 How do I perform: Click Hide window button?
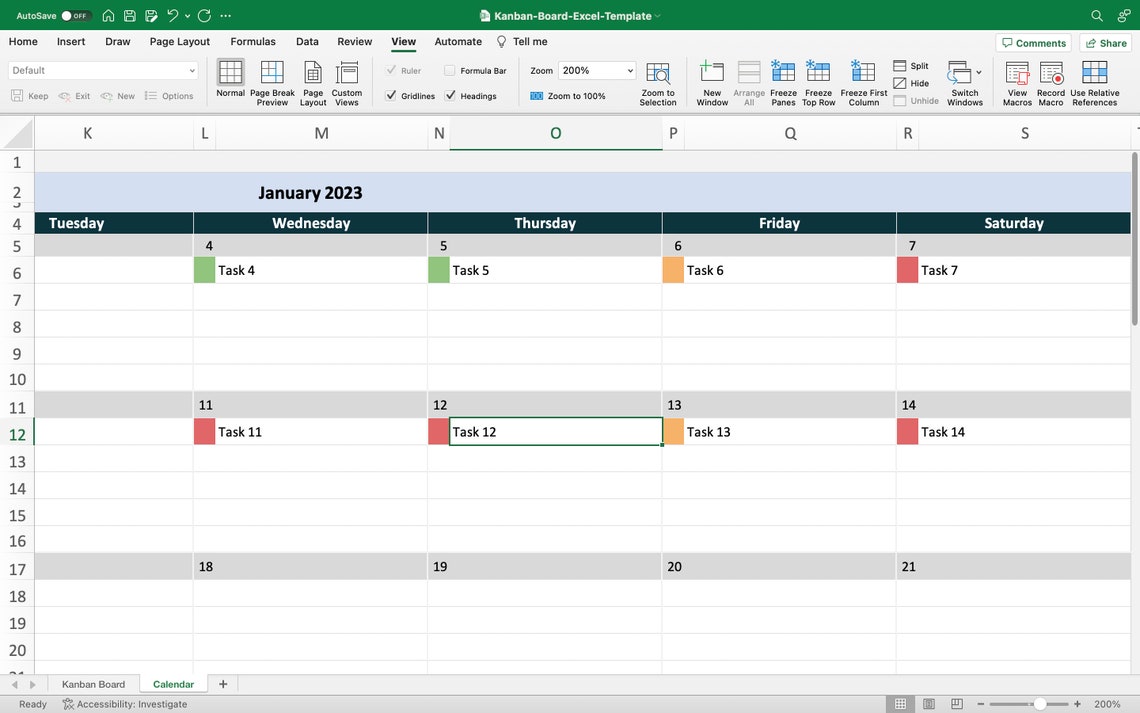[911, 83]
